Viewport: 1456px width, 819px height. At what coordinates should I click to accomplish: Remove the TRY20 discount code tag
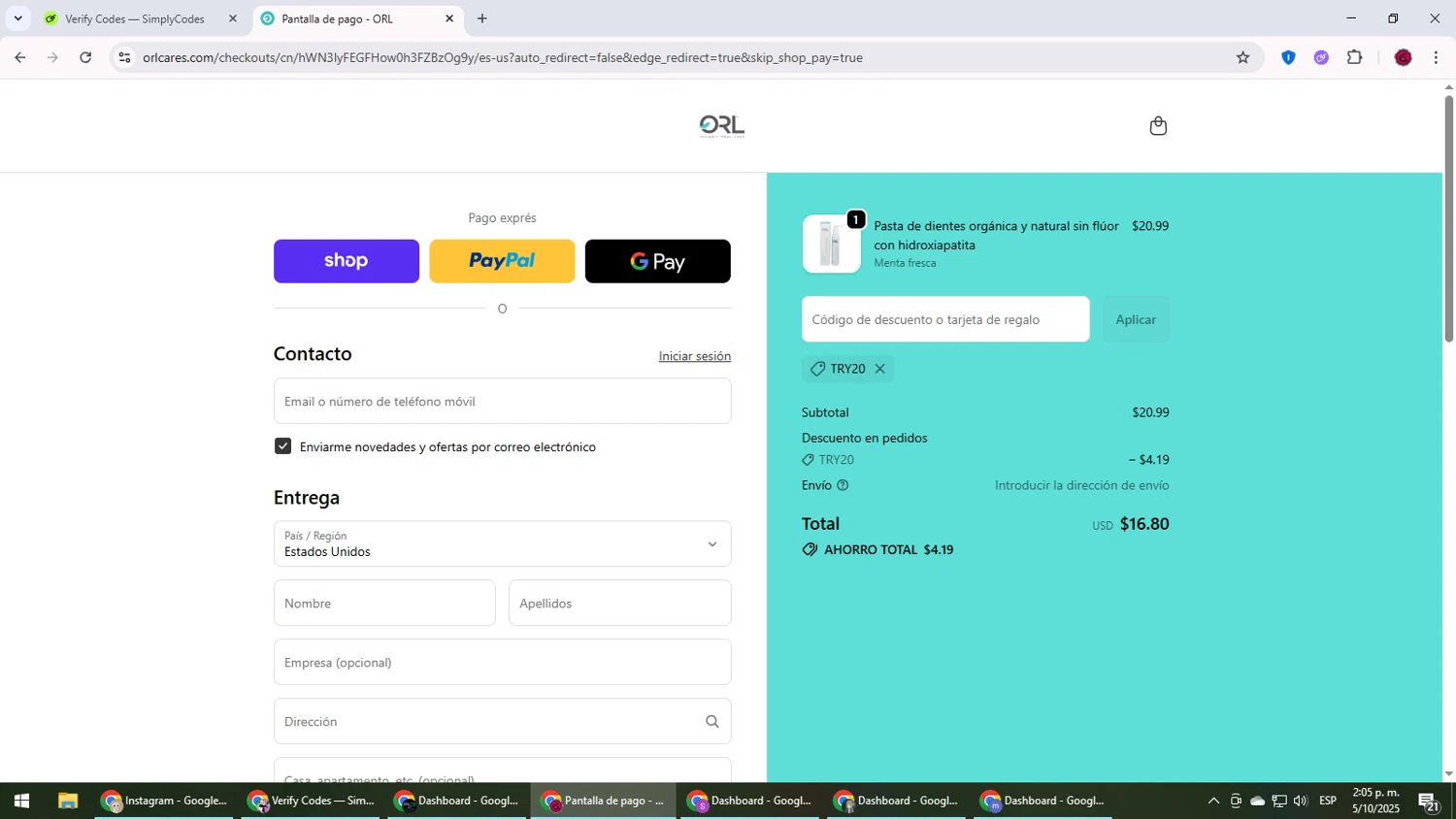(x=879, y=369)
